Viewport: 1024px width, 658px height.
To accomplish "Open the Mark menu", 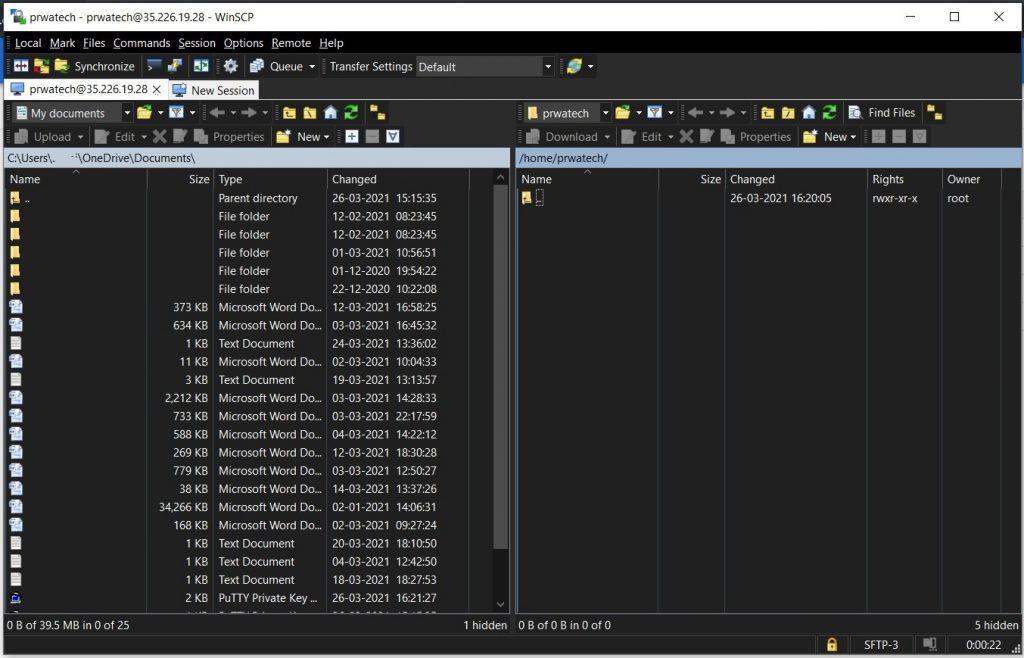I will tap(63, 43).
